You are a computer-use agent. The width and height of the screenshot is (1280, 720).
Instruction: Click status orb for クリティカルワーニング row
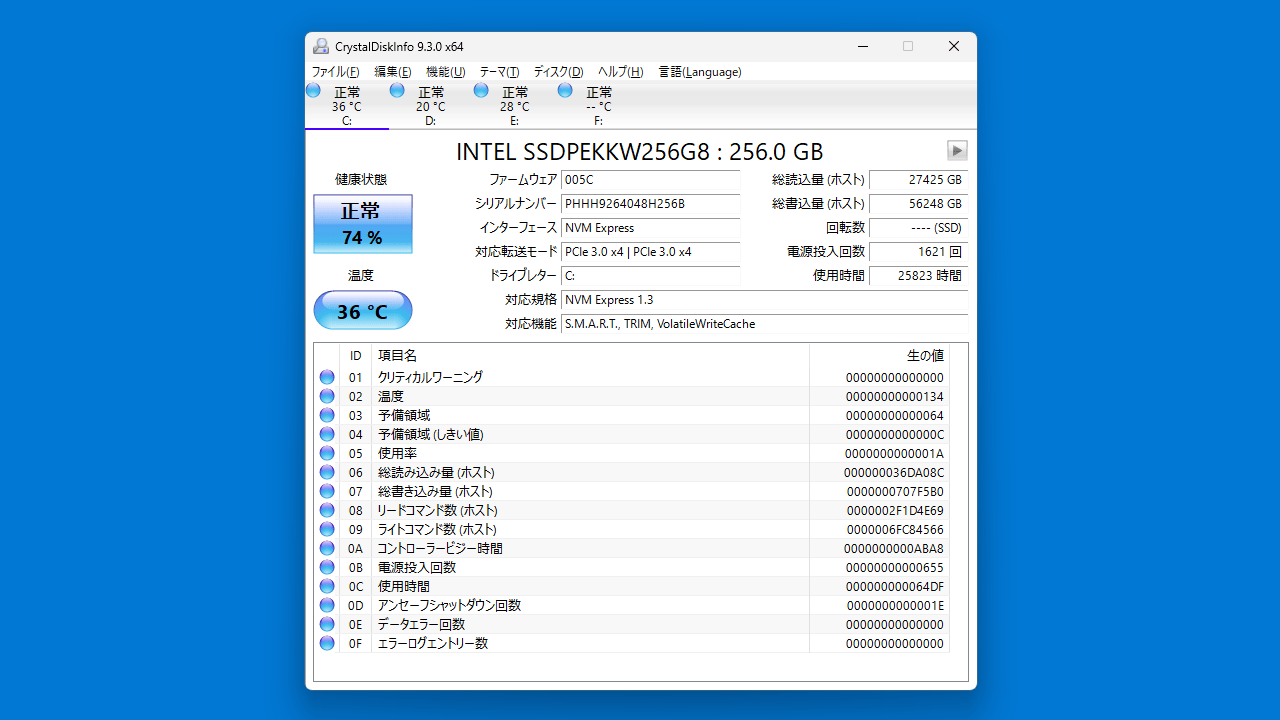[327, 377]
